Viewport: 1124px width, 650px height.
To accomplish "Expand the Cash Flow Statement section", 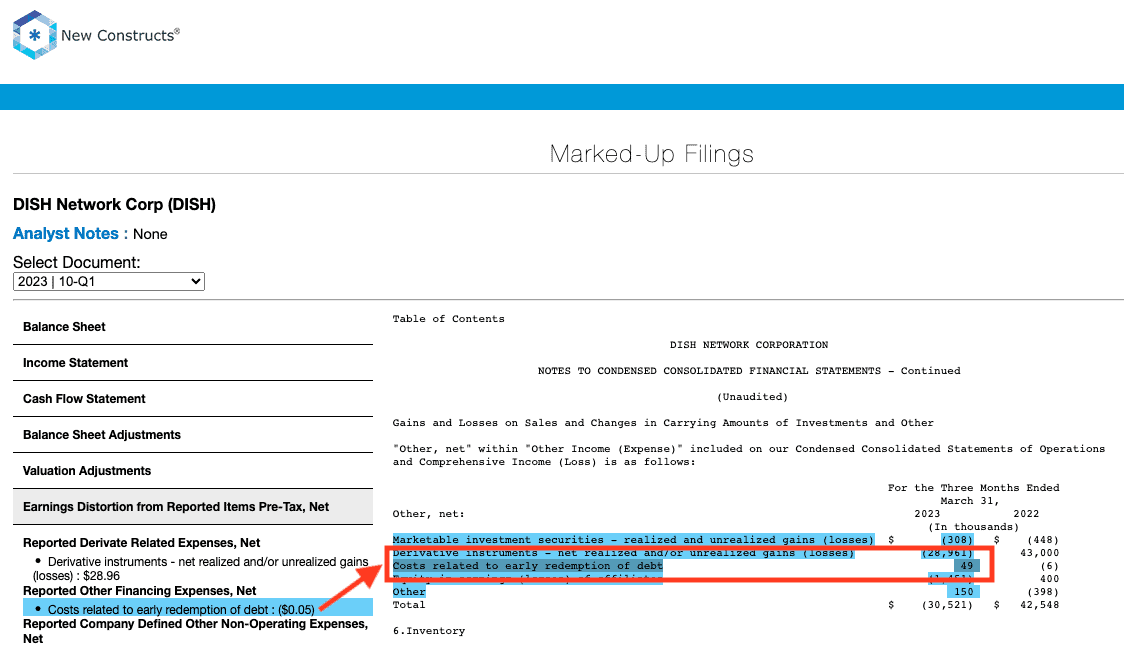I will [x=193, y=398].
